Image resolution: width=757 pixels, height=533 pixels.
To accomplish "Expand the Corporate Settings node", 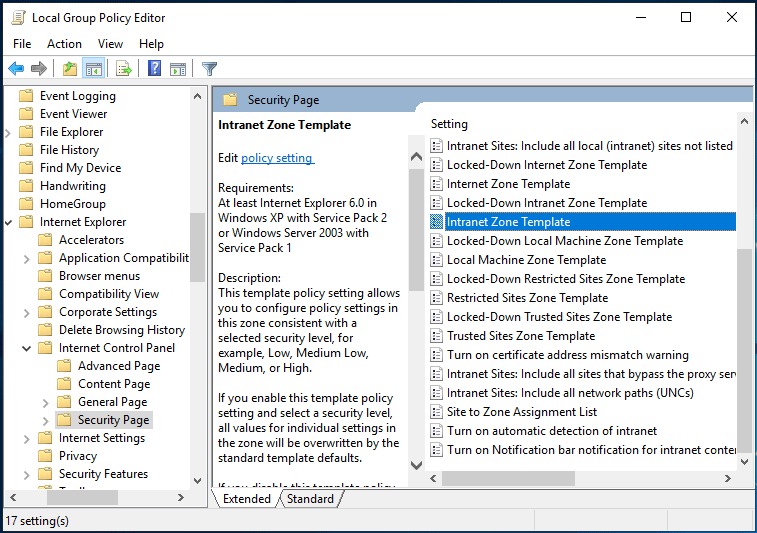I will click(x=27, y=312).
